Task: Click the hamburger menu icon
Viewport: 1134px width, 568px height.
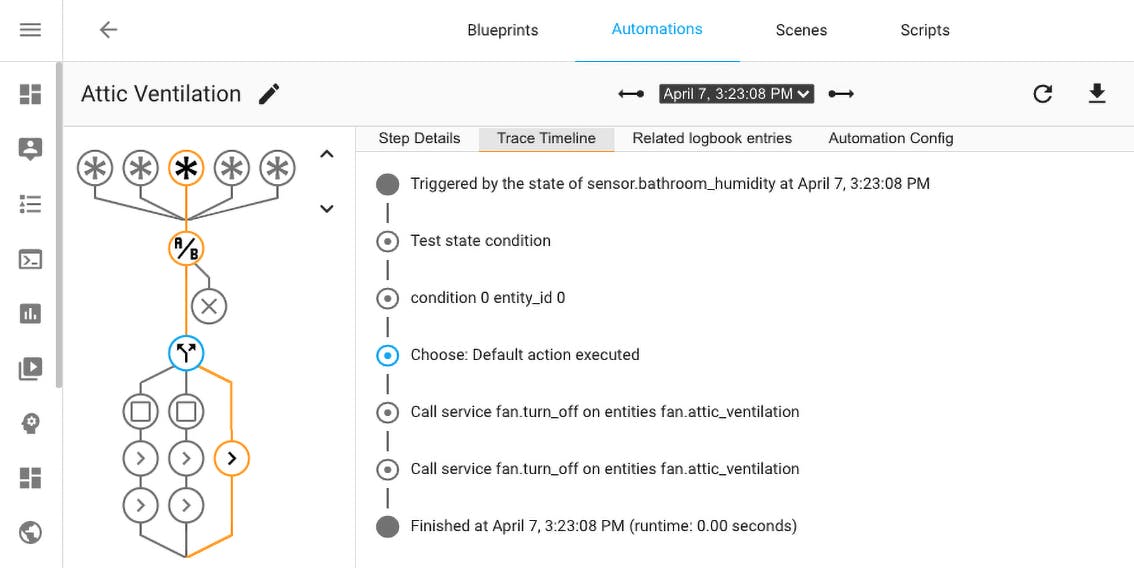Action: tap(30, 30)
